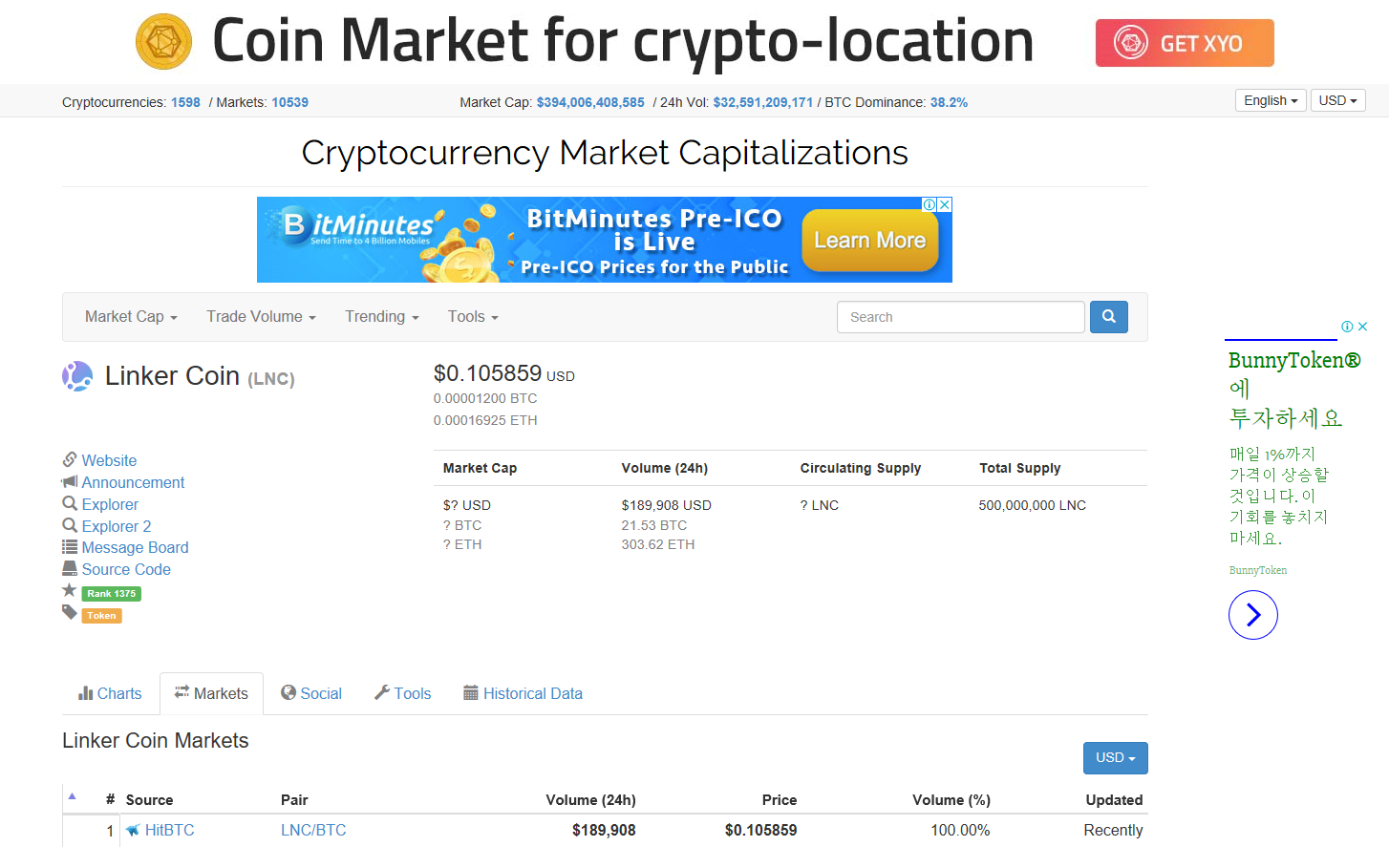Screen dimensions: 1389x868
Task: Open the language dropdown English
Action: [1271, 100]
